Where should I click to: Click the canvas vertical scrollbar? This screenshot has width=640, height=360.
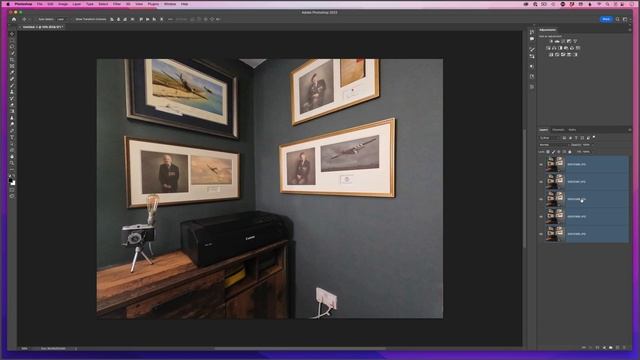coord(524,188)
